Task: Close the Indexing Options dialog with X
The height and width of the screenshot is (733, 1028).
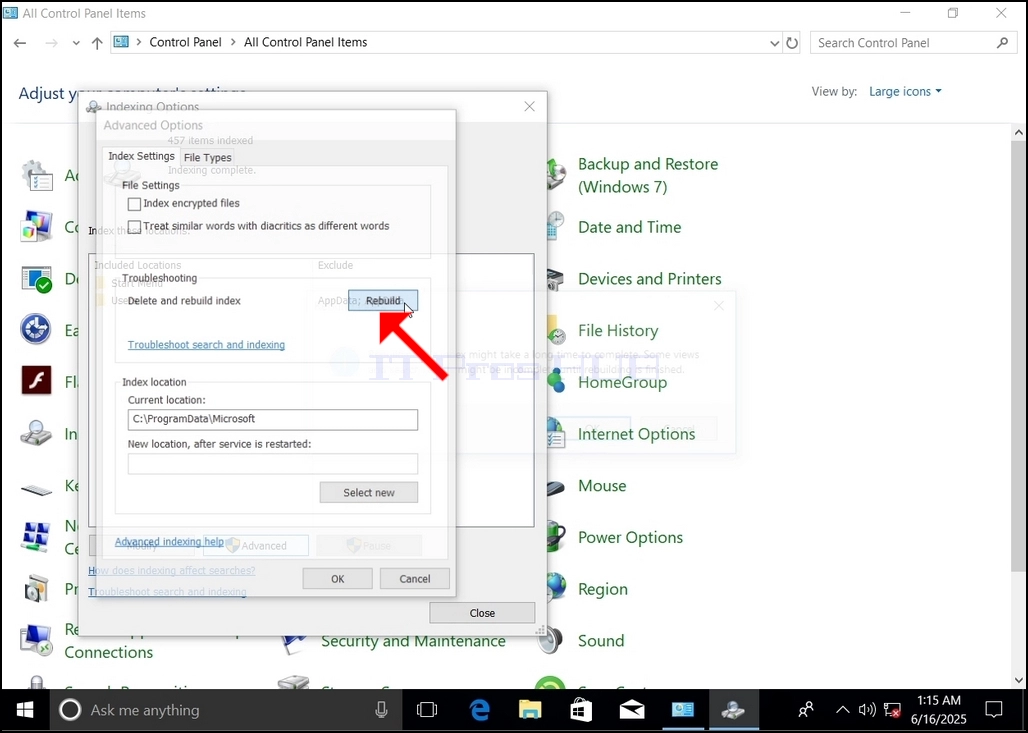Action: (530, 106)
